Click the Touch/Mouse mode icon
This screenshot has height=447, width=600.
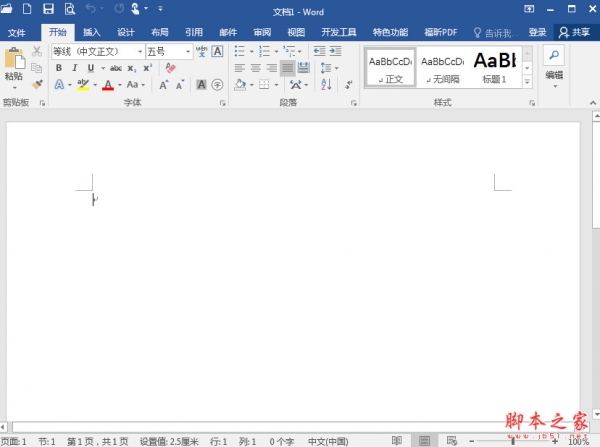(135, 8)
